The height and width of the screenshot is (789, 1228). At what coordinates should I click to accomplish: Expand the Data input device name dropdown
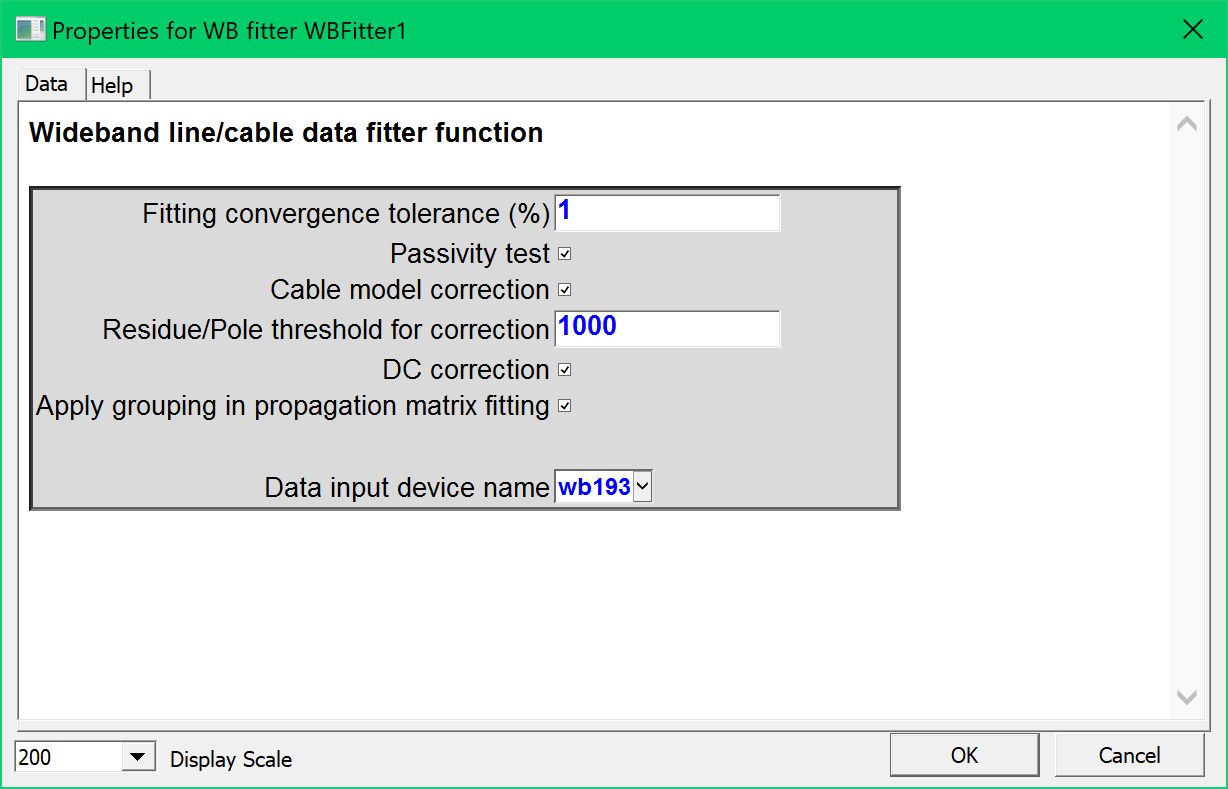click(642, 487)
